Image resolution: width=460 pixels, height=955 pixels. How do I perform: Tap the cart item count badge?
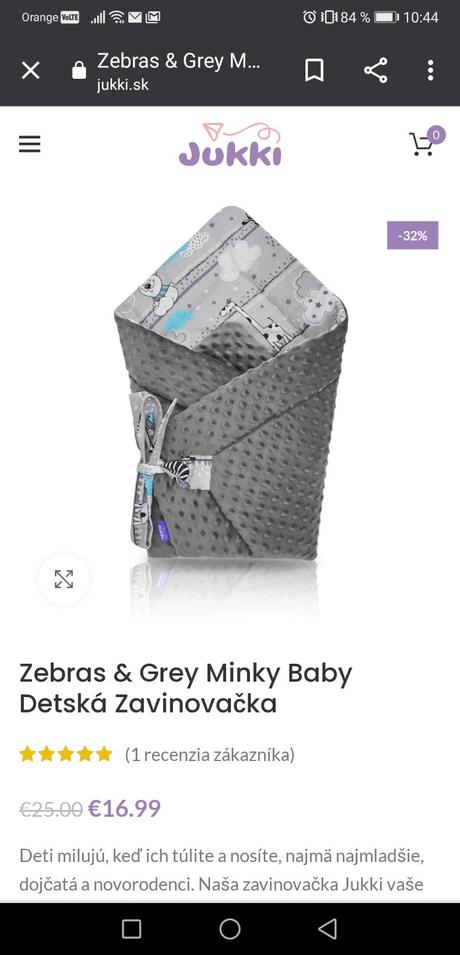click(x=435, y=135)
